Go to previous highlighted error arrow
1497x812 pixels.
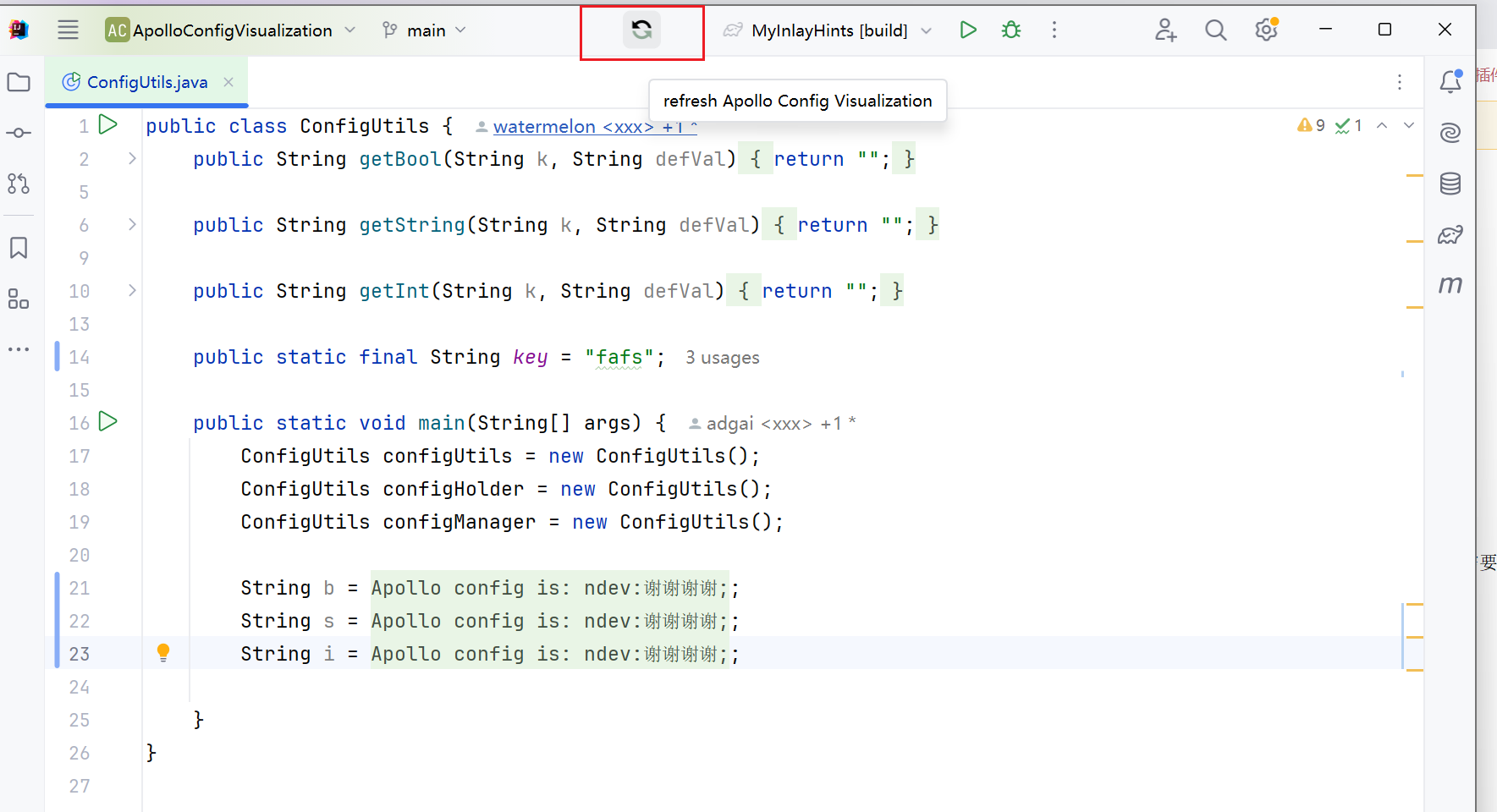point(1382,125)
